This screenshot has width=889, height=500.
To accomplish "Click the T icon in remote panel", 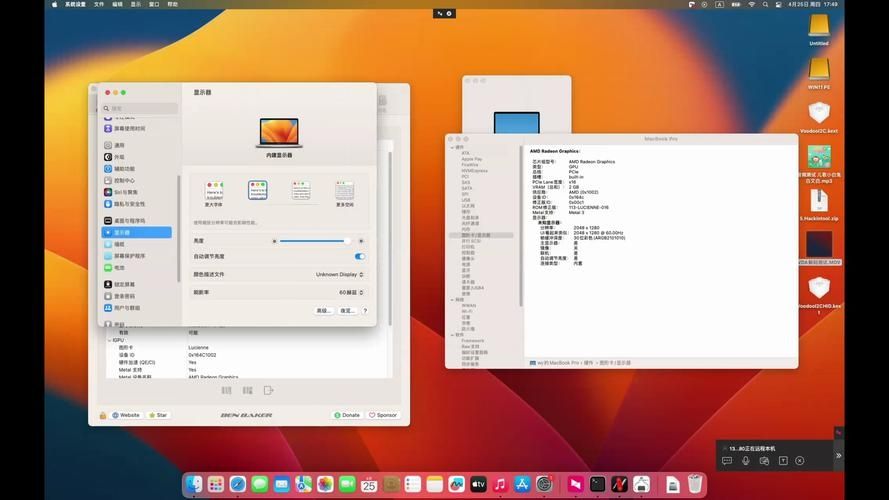I will [783, 461].
